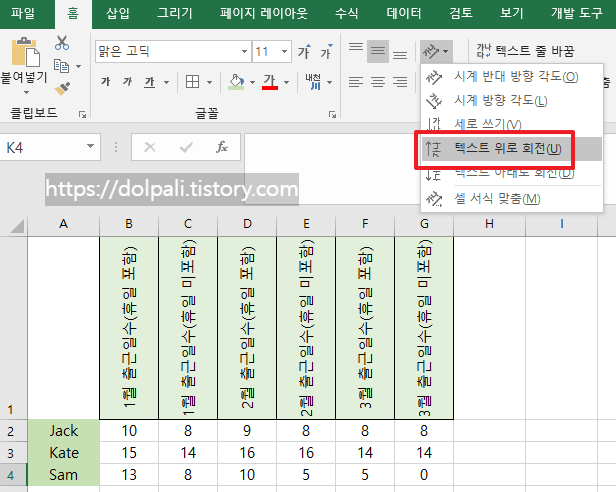Screen dimensions: 616x492
Task: Click the Format Painter brush icon
Action: tap(62, 88)
